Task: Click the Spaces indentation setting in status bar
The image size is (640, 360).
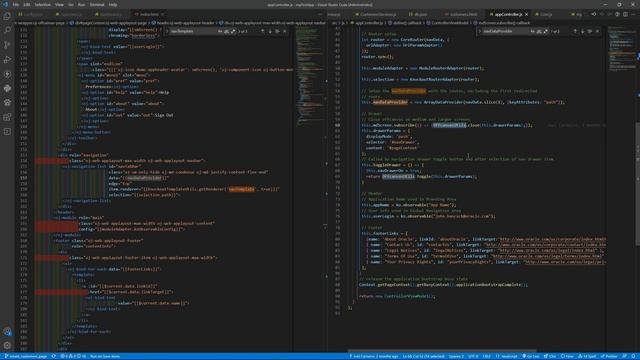Action: (456, 356)
